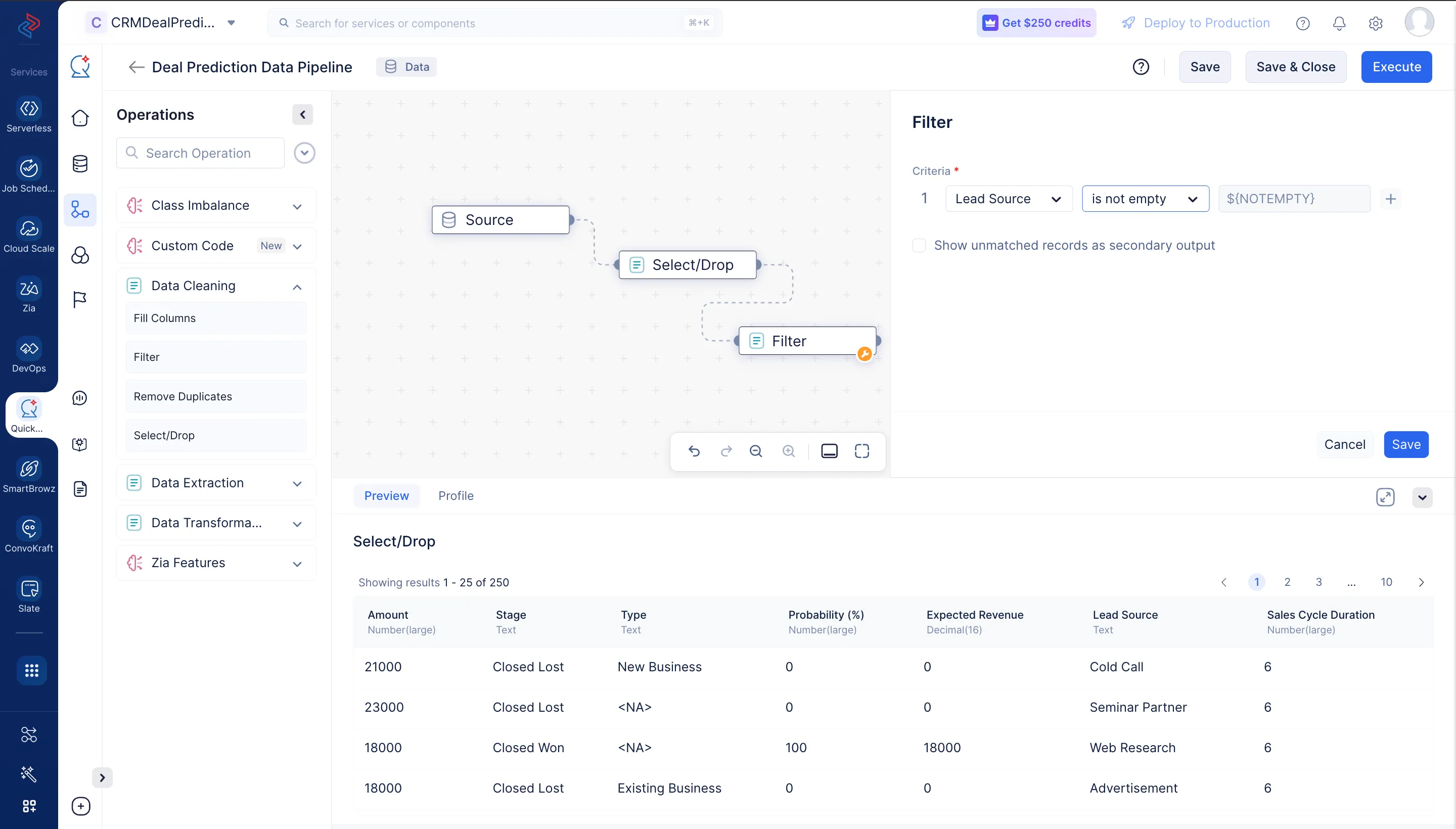Click the Execute button
Image resolution: width=1456 pixels, height=829 pixels.
(x=1396, y=67)
